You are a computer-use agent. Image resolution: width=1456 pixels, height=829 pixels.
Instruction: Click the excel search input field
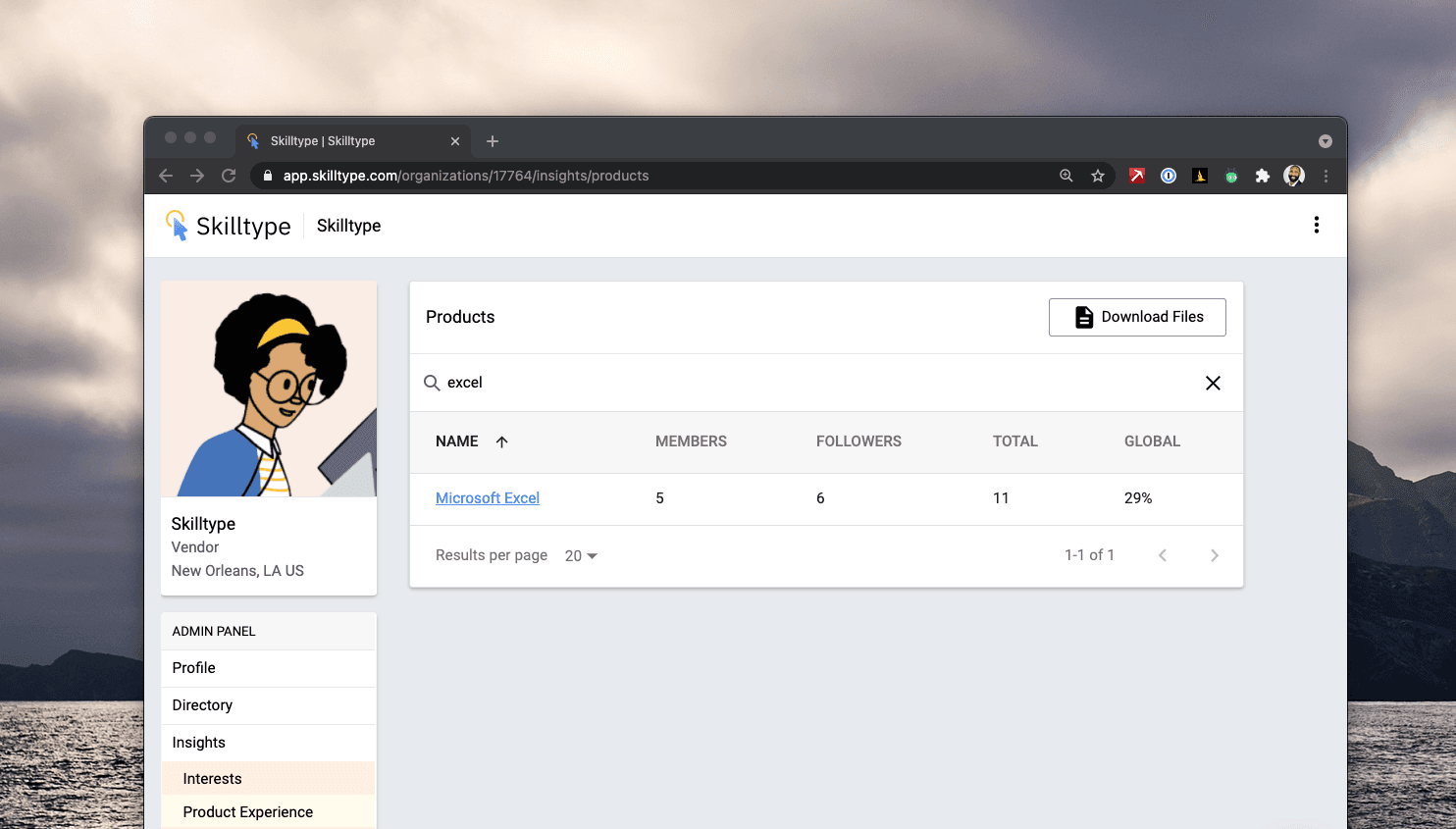[x=819, y=383]
